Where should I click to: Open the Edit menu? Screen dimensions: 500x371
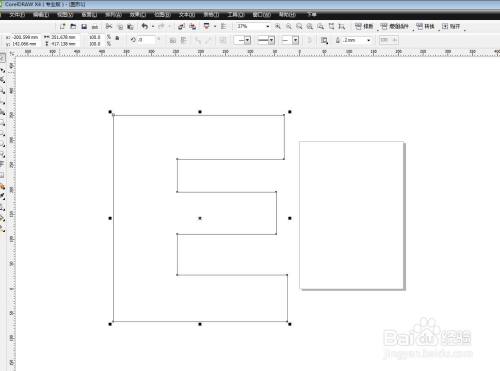click(x=41, y=15)
